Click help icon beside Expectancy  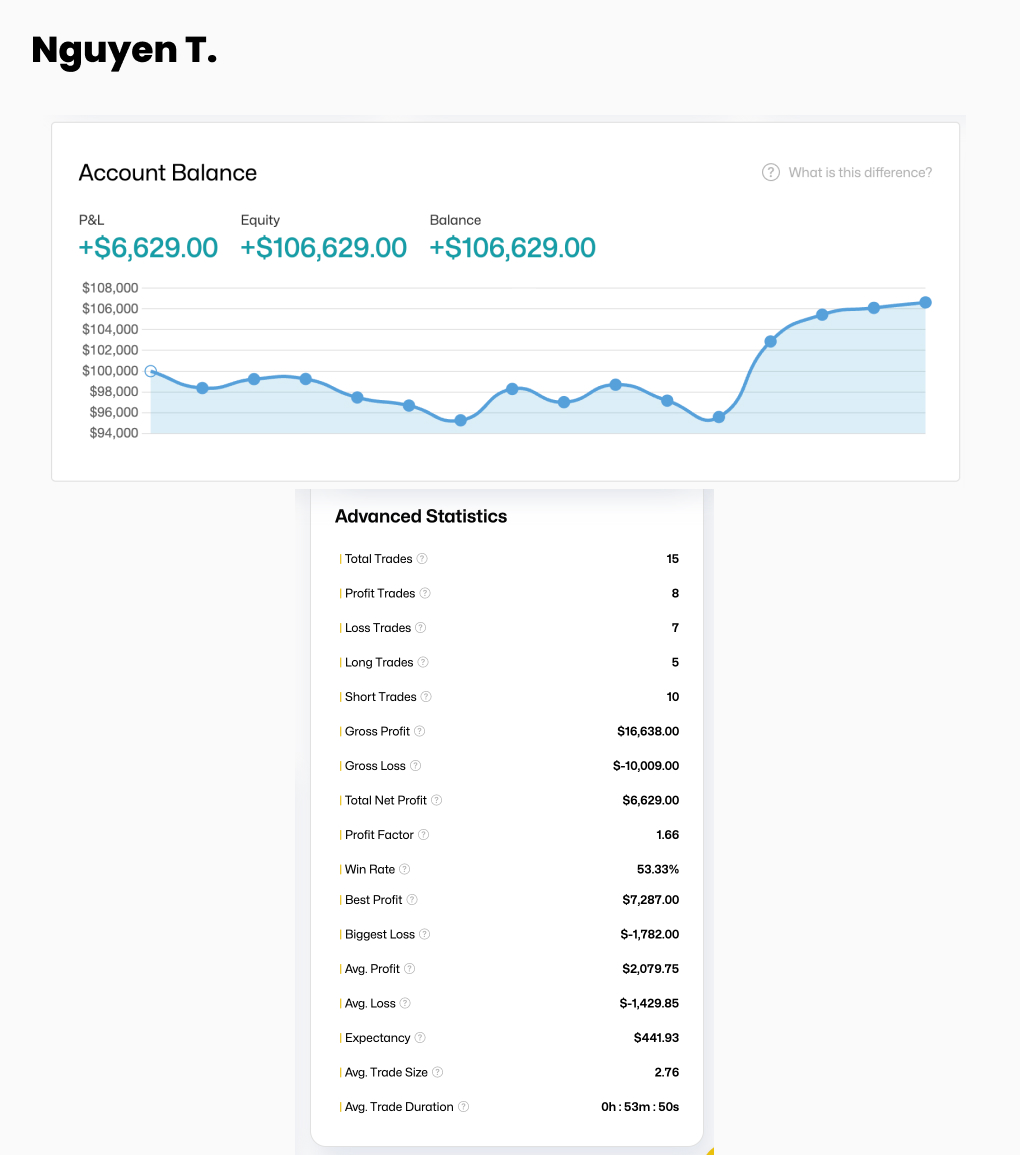click(x=420, y=1038)
